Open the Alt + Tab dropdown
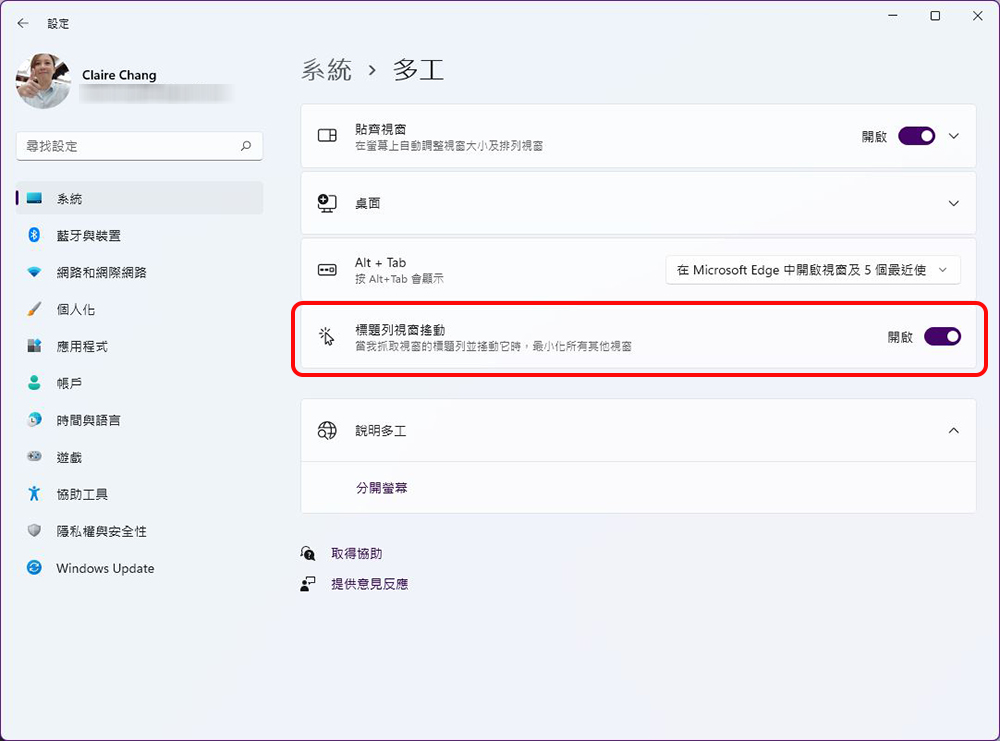 [x=813, y=270]
